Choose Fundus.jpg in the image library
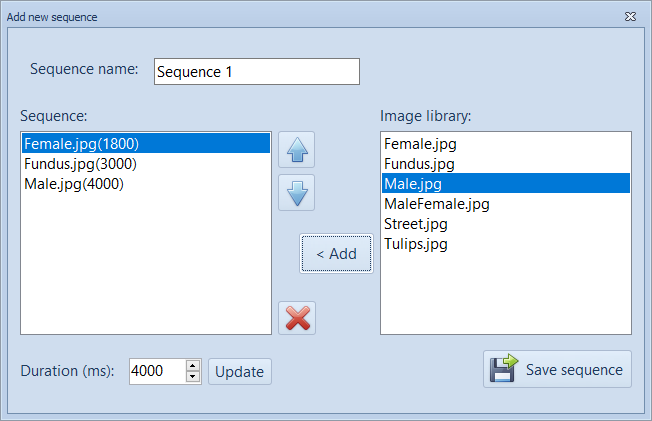 click(420, 163)
